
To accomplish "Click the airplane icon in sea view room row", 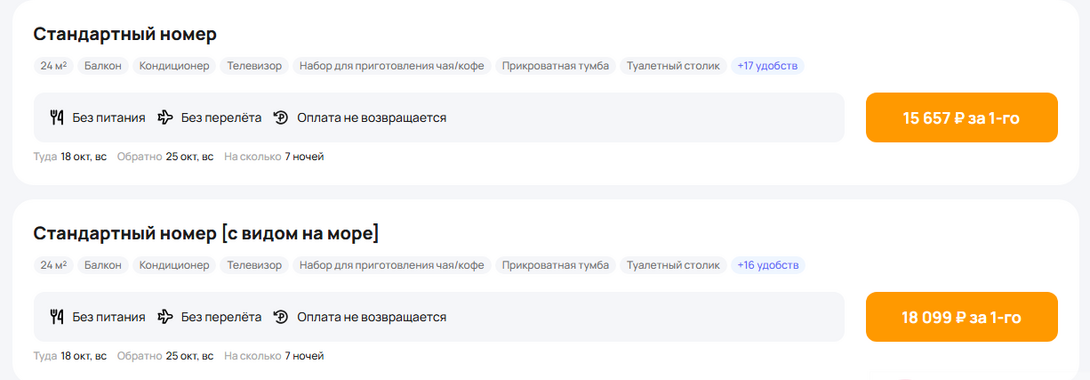I will tap(165, 317).
